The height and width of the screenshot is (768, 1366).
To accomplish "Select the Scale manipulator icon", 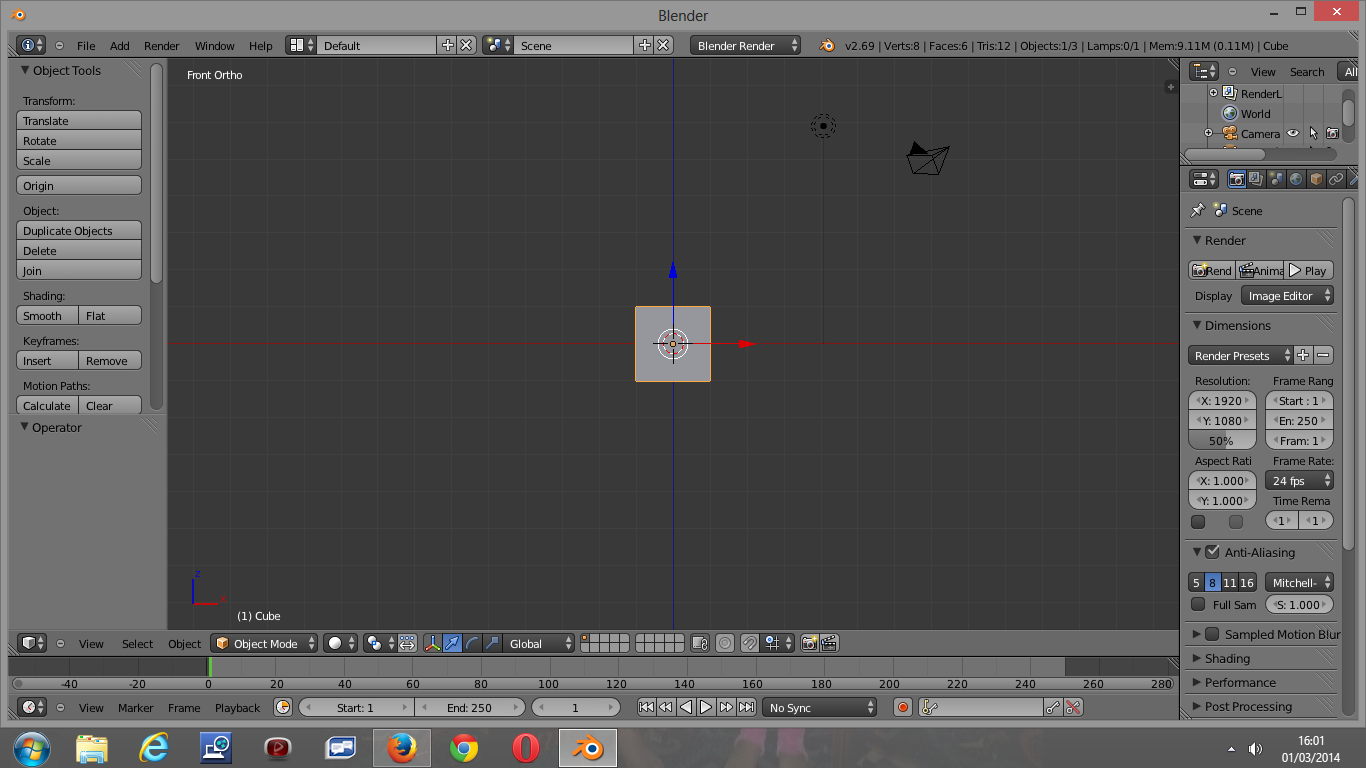I will click(x=492, y=643).
